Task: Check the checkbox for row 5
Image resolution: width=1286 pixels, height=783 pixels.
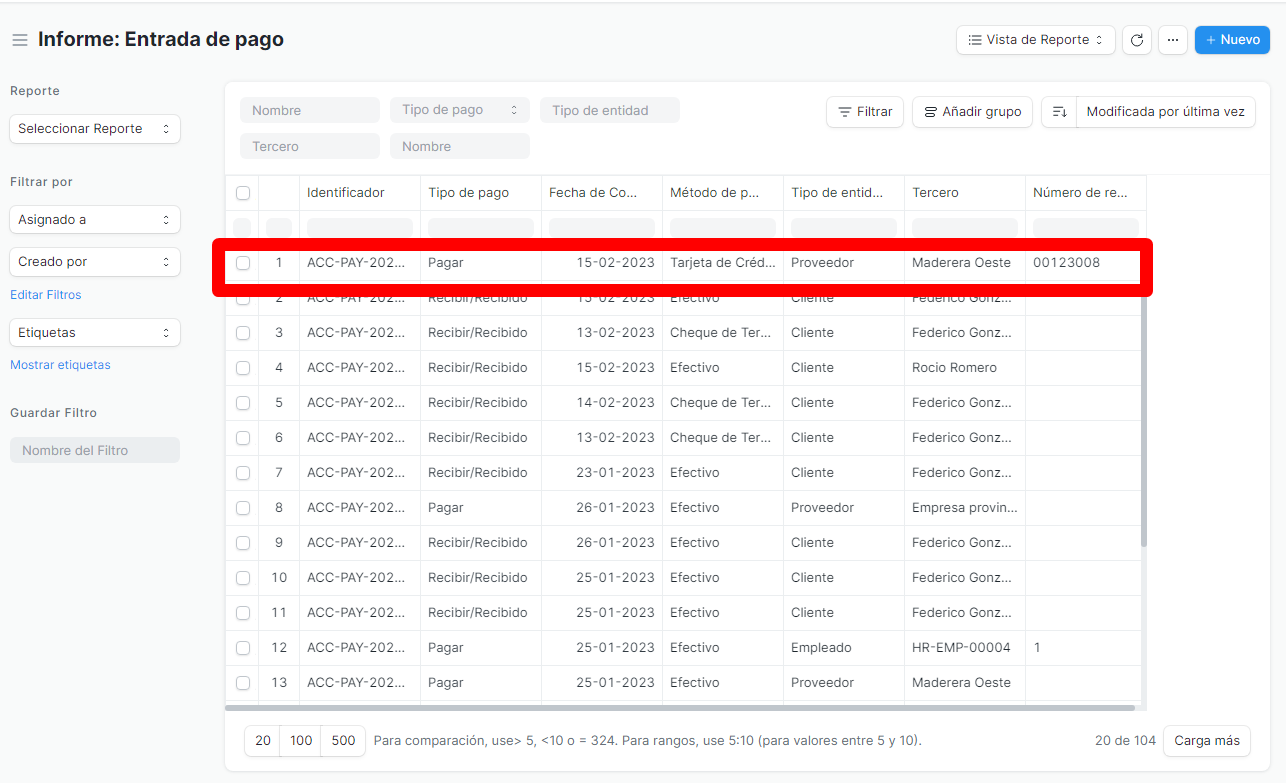Action: click(x=243, y=403)
